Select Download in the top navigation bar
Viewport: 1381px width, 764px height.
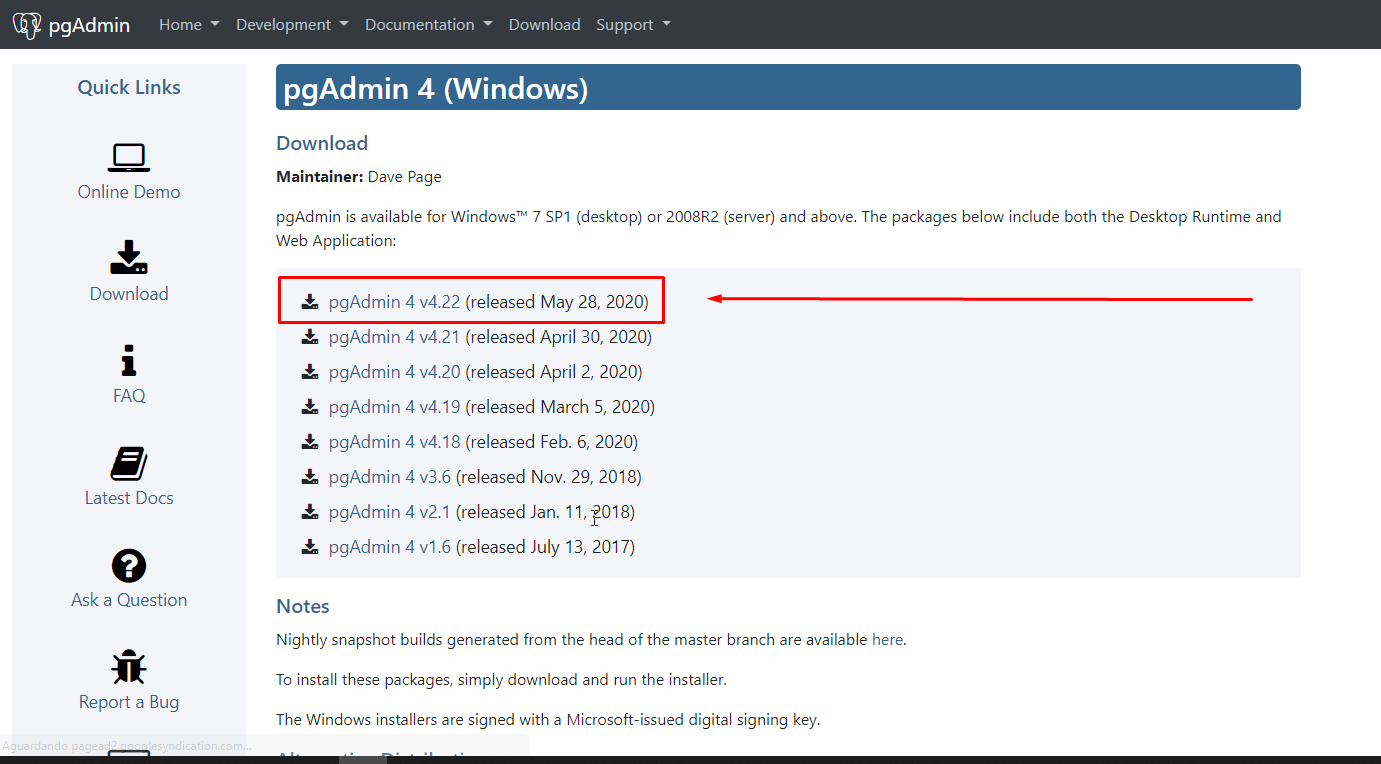click(x=544, y=25)
